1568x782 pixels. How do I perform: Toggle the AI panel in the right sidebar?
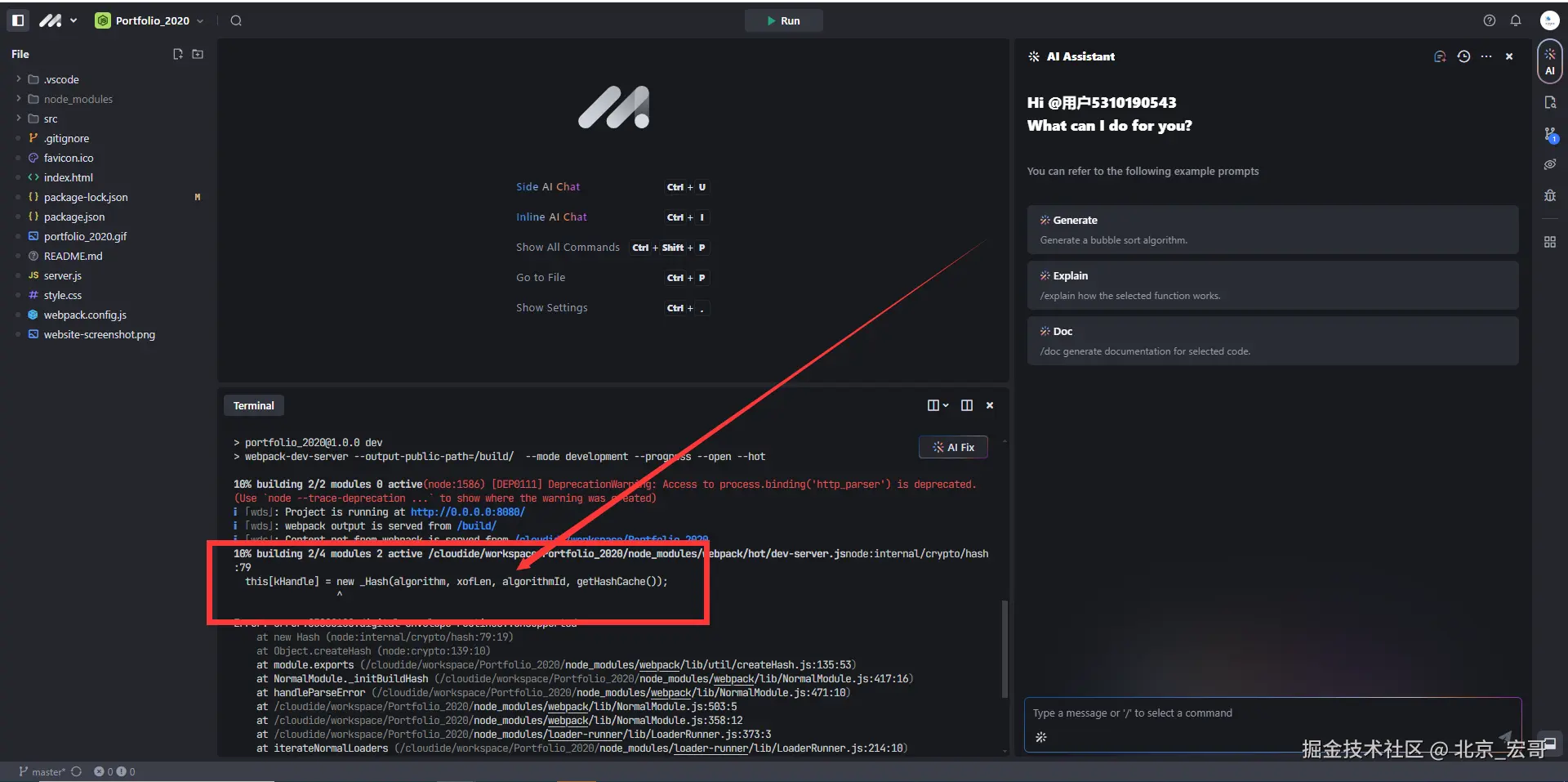click(1550, 61)
